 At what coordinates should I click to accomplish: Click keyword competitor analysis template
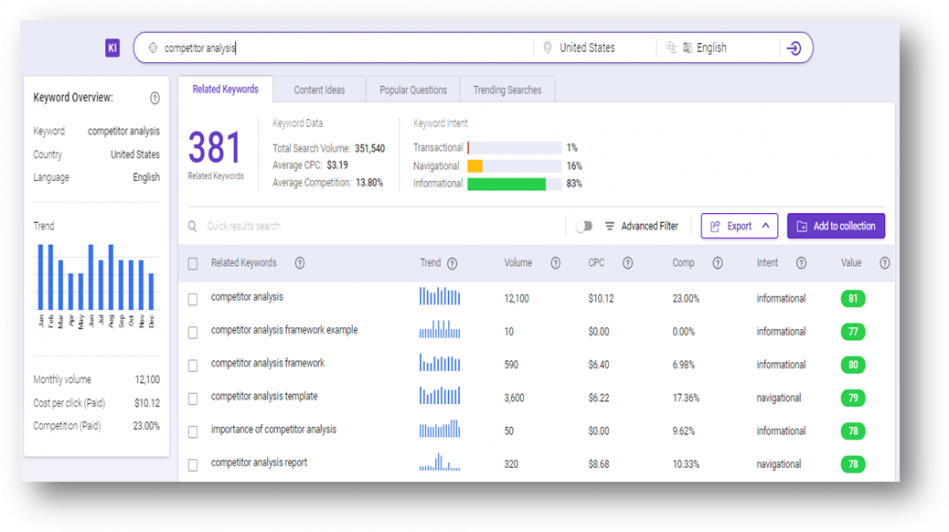[x=264, y=396]
